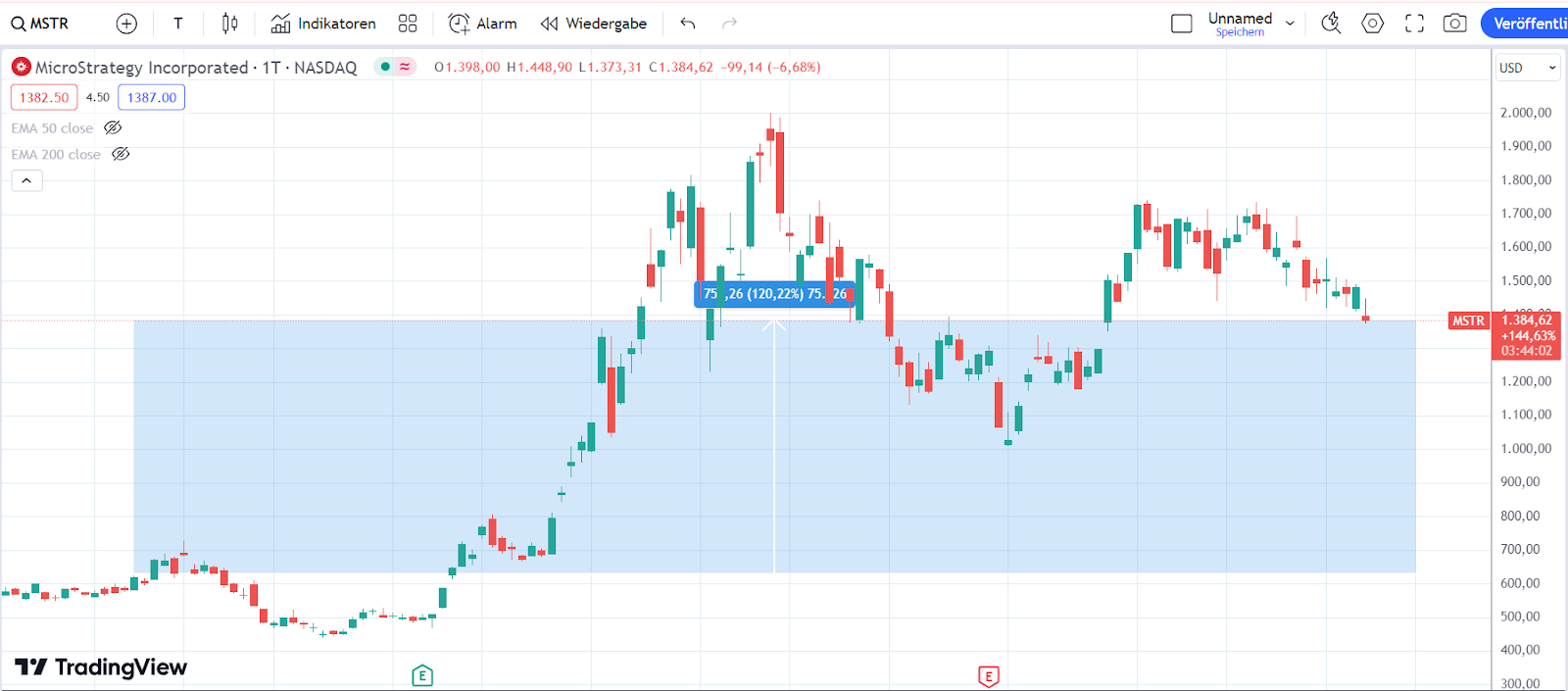Open the T timeframe interval selector
The width and height of the screenshot is (1568, 691).
(178, 24)
